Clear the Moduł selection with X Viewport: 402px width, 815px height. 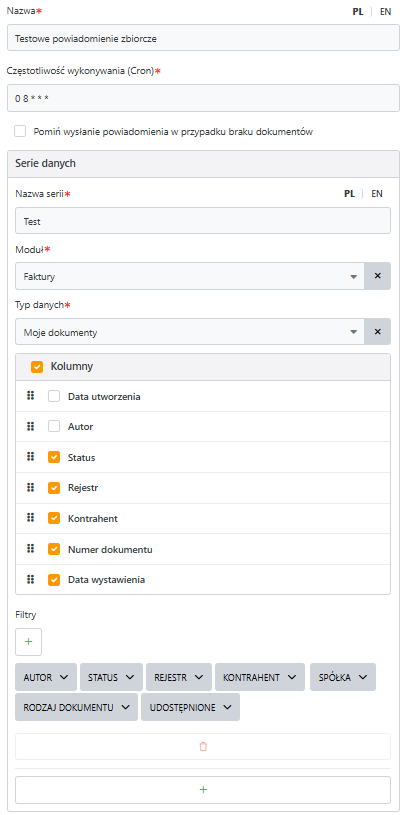coord(378,276)
